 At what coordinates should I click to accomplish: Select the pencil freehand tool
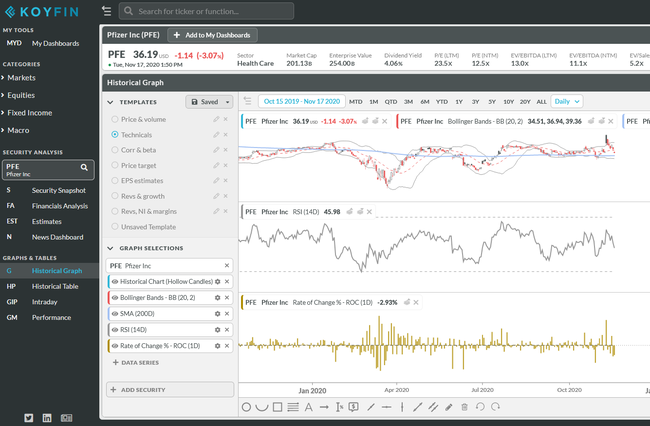point(449,407)
